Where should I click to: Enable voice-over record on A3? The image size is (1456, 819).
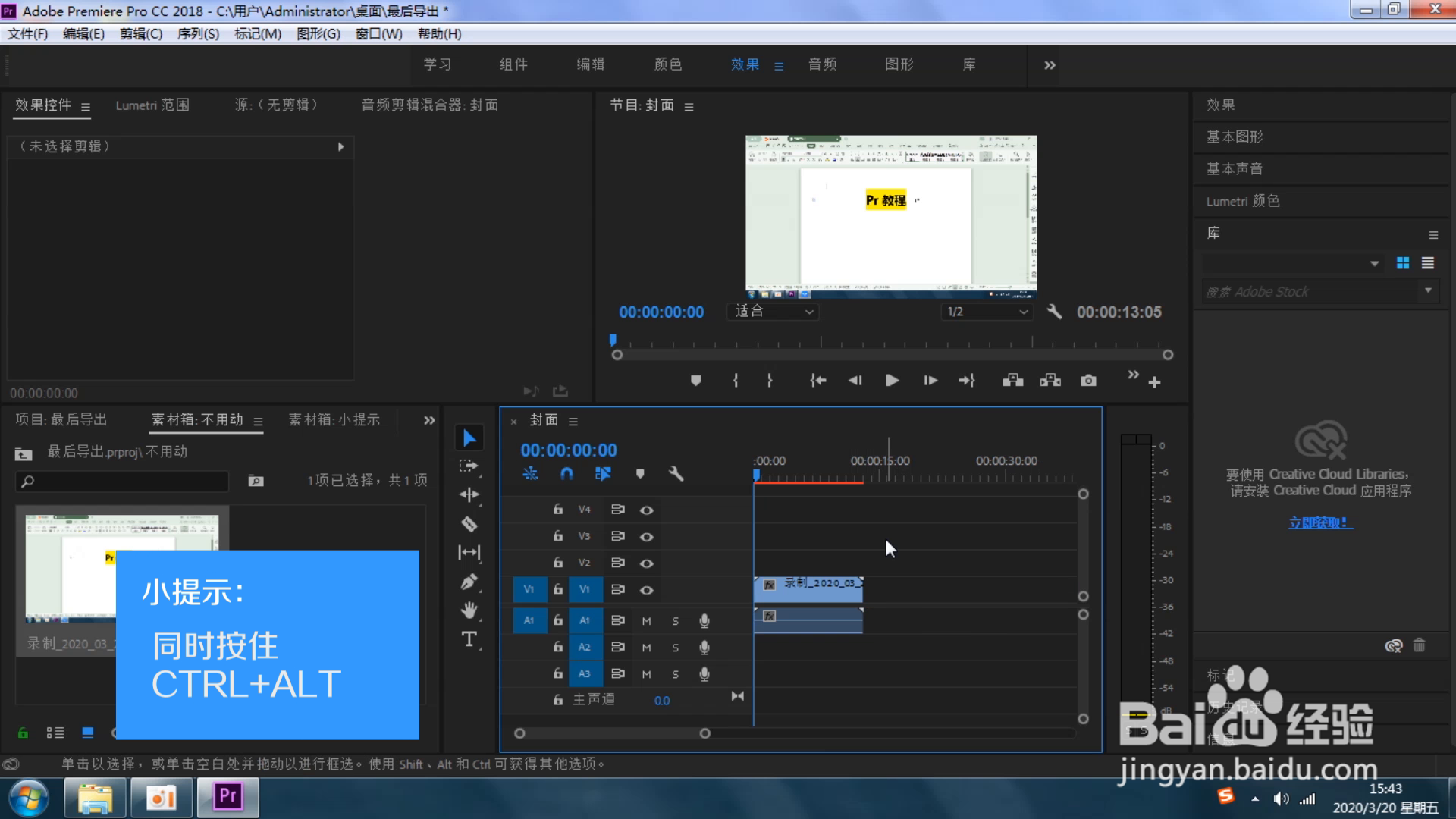(x=704, y=674)
